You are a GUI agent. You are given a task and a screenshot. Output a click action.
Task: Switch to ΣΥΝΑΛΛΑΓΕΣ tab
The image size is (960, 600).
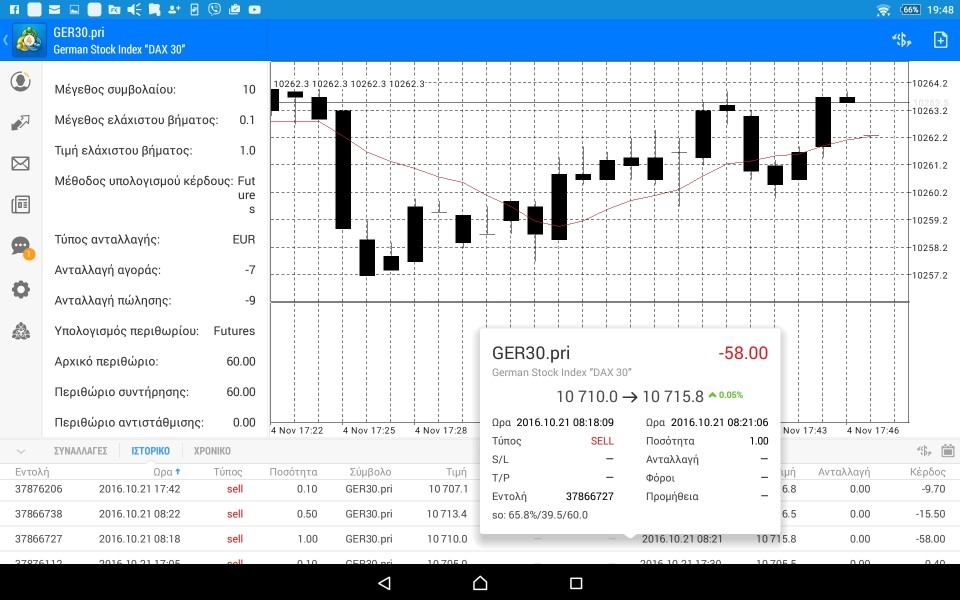[81, 451]
